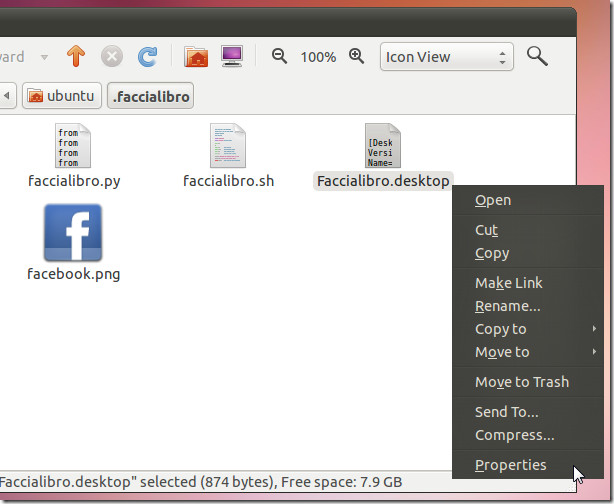This screenshot has height=504, width=614.
Task: Open the Home folder toolbar icon
Action: [x=196, y=56]
